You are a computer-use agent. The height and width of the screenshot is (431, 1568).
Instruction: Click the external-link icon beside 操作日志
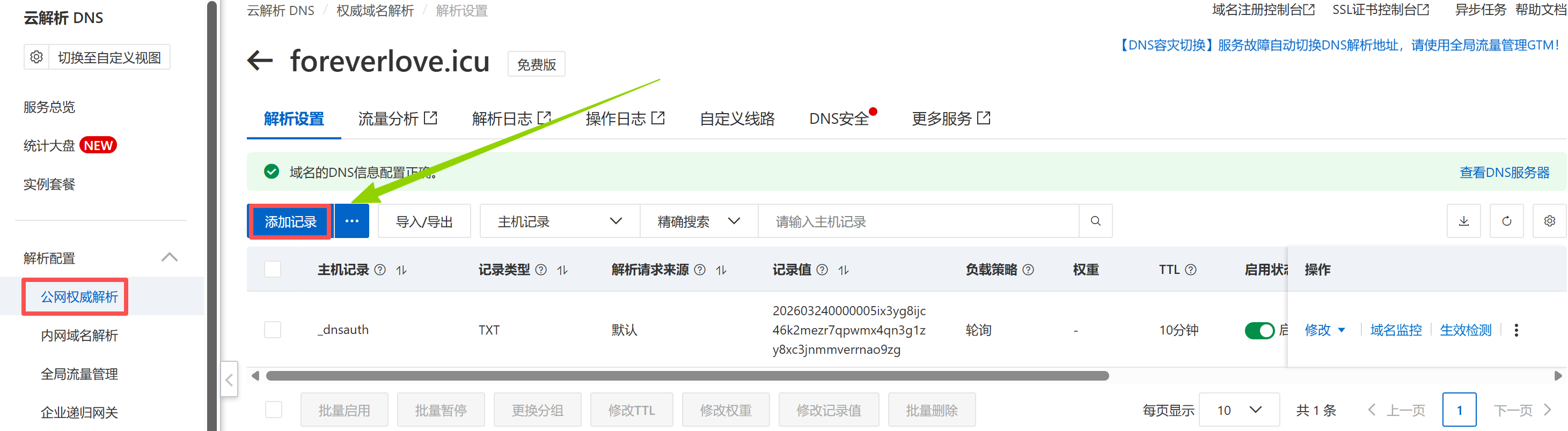pos(658,117)
